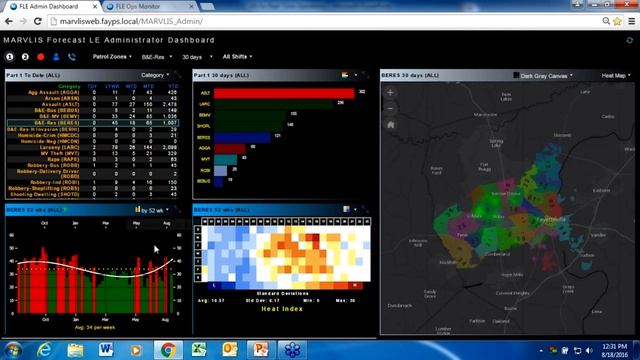Viewport: 640px width, 360px height.
Task: Zoom out on the map
Action: coord(390,109)
